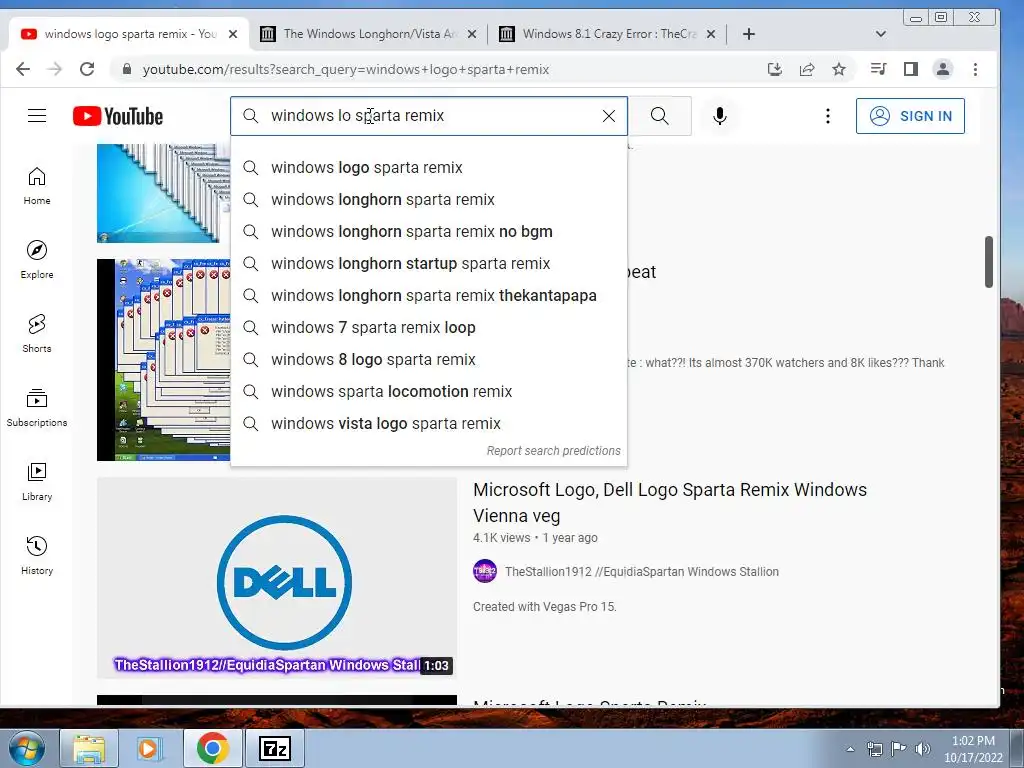This screenshot has height=768, width=1024.
Task: Click the magnifier search button
Action: click(x=660, y=116)
